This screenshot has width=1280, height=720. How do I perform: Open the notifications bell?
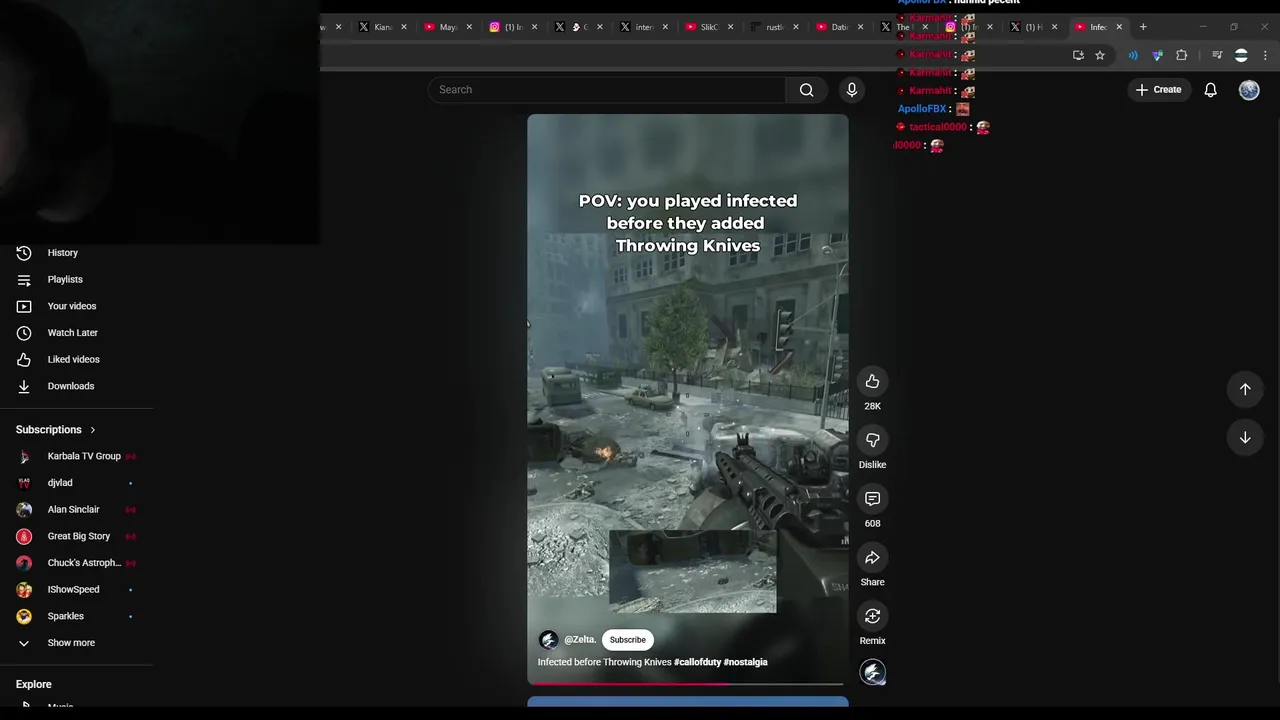[x=1210, y=90]
